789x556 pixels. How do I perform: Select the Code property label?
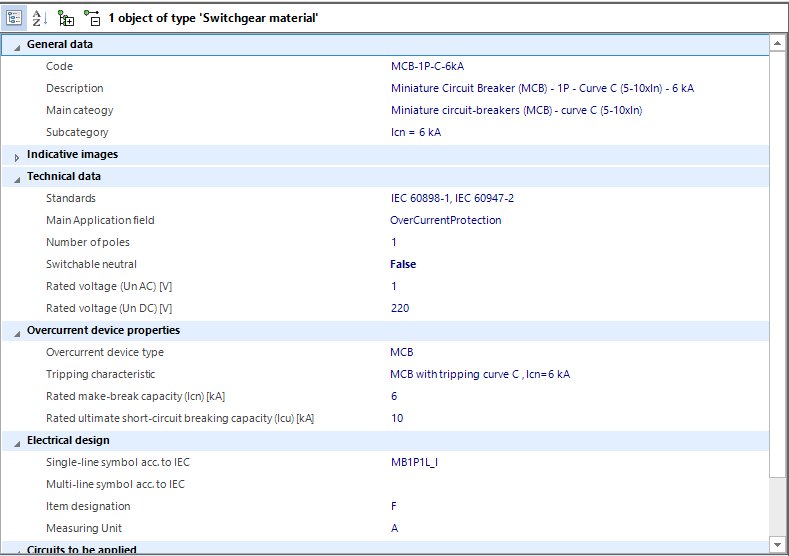click(59, 66)
